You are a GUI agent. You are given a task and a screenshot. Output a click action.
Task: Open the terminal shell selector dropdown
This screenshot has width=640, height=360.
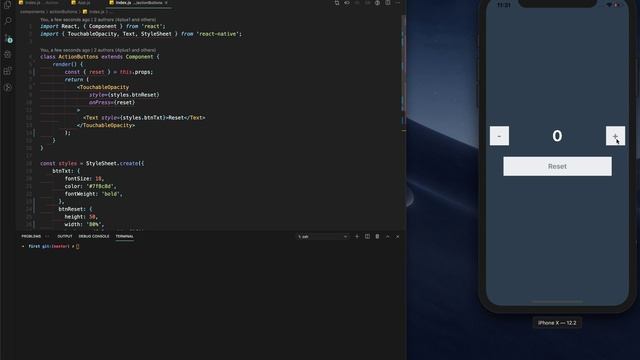coord(322,236)
